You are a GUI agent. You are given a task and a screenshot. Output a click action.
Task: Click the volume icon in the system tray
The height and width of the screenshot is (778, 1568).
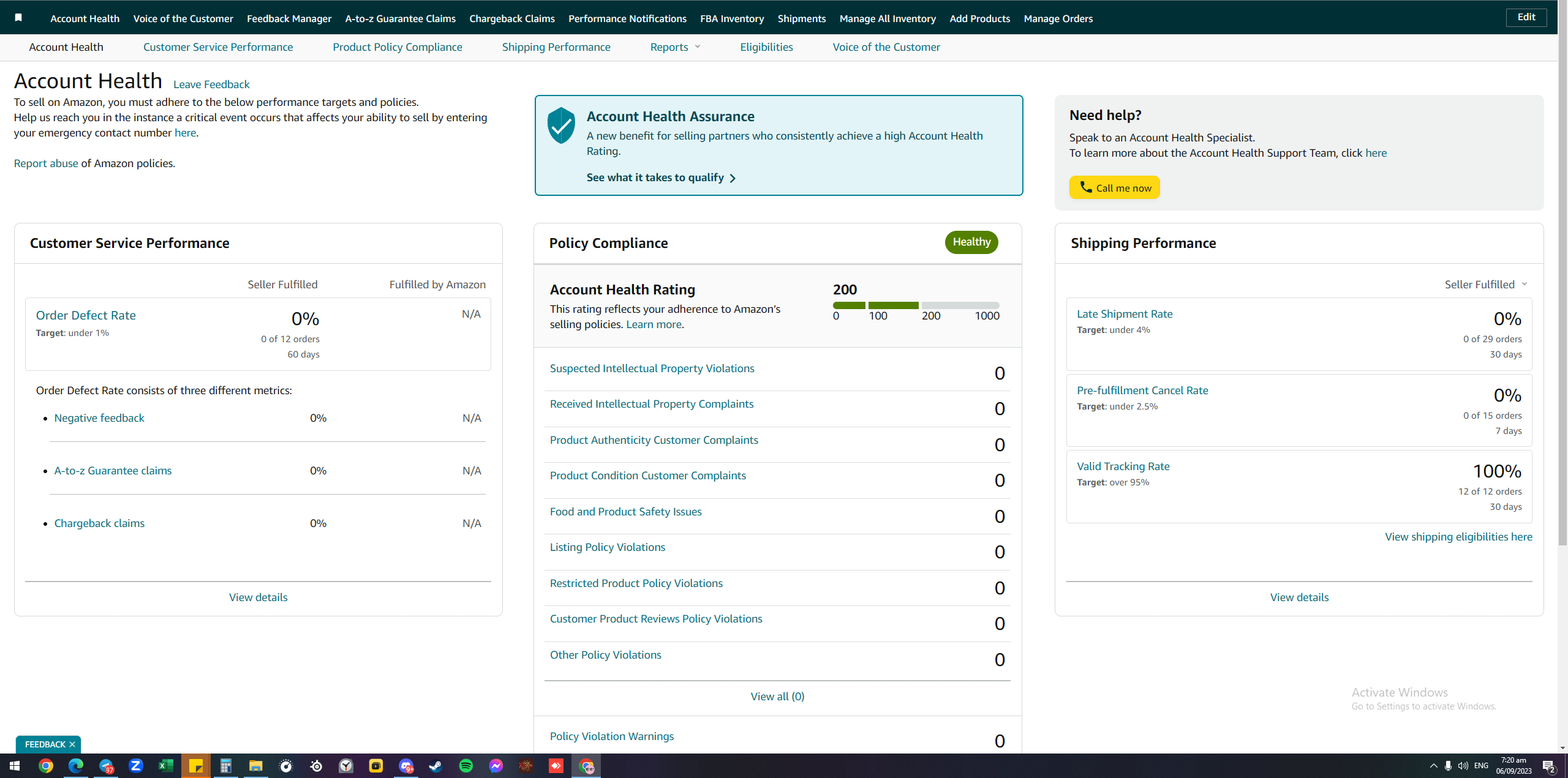click(1463, 766)
